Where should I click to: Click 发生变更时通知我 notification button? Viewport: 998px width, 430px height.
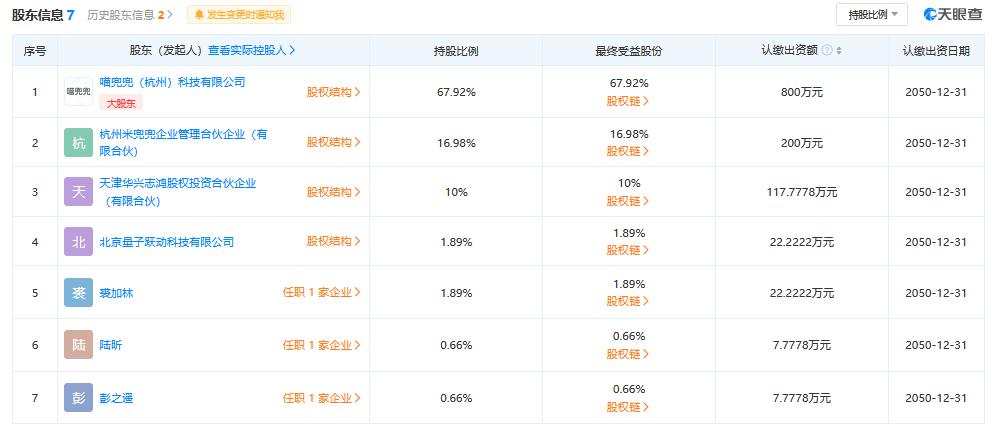pyautogui.click(x=239, y=15)
